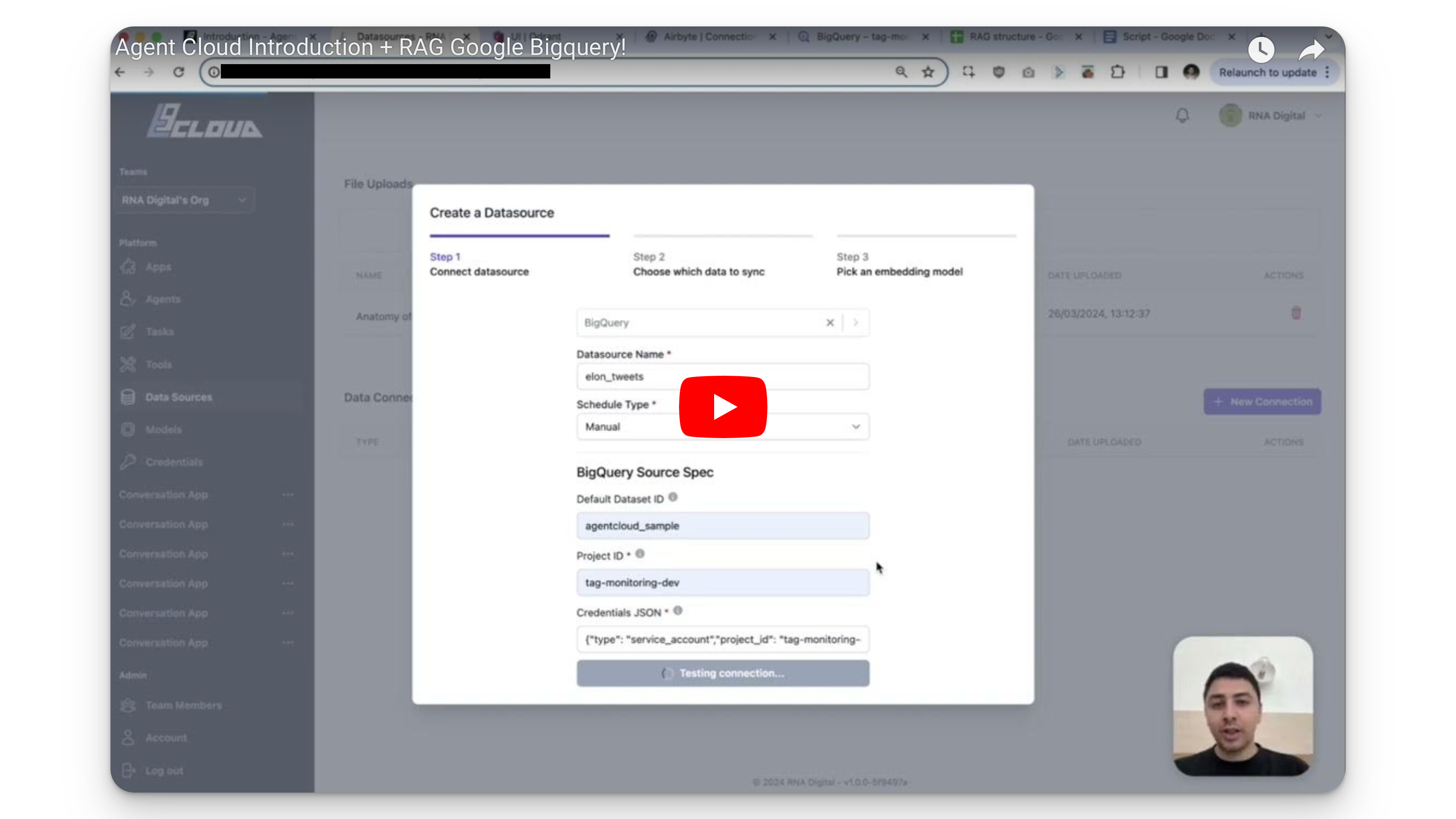Viewport: 1456px width, 819px height.
Task: Click the Credentials JSON field
Action: 723,639
